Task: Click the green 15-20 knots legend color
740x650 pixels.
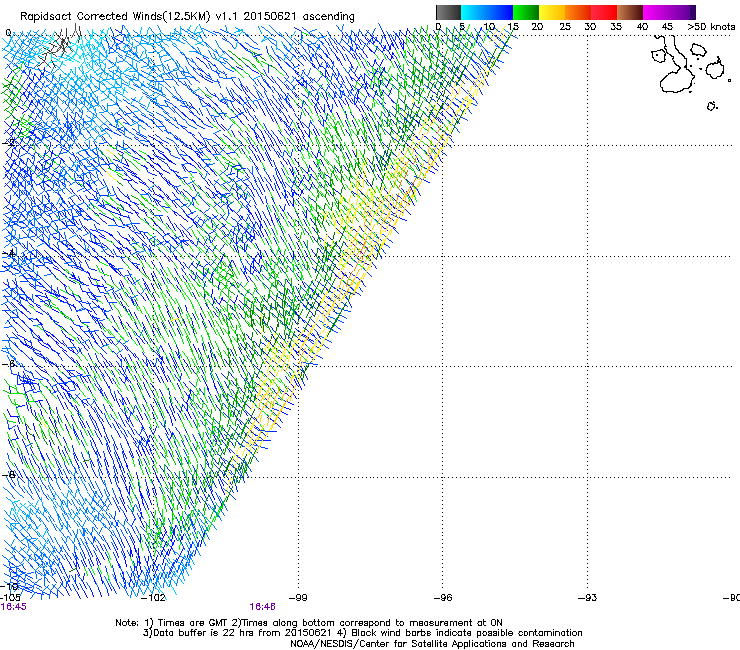Action: [526, 12]
